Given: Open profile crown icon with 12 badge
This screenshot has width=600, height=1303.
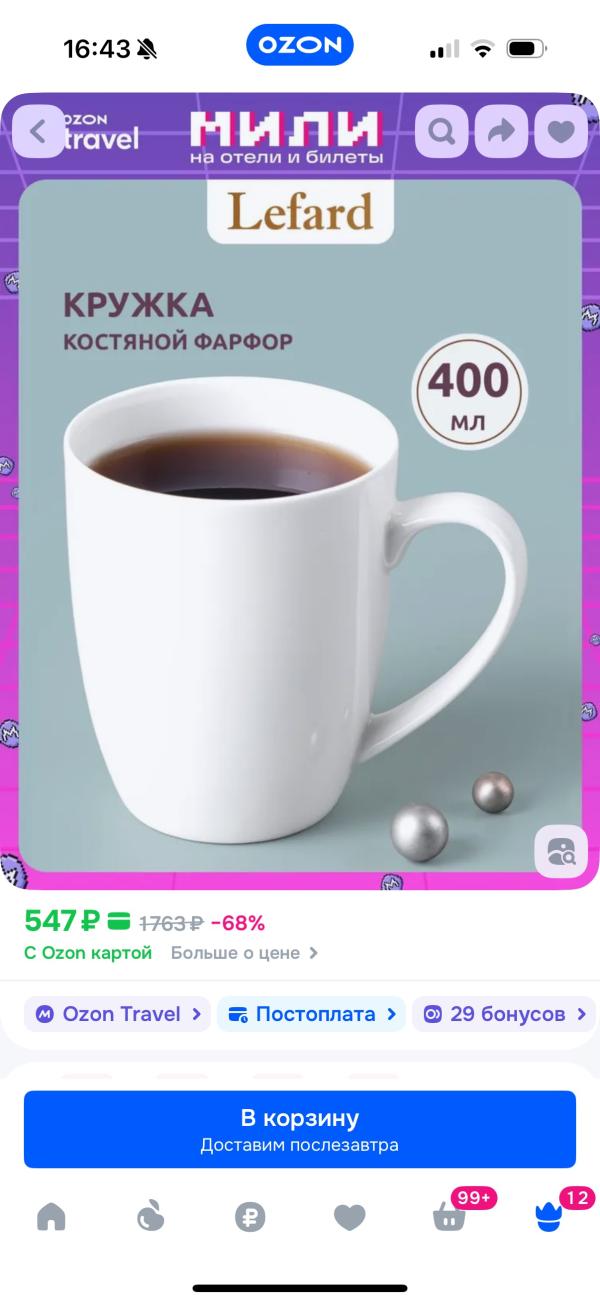Looking at the screenshot, I should tap(549, 1215).
